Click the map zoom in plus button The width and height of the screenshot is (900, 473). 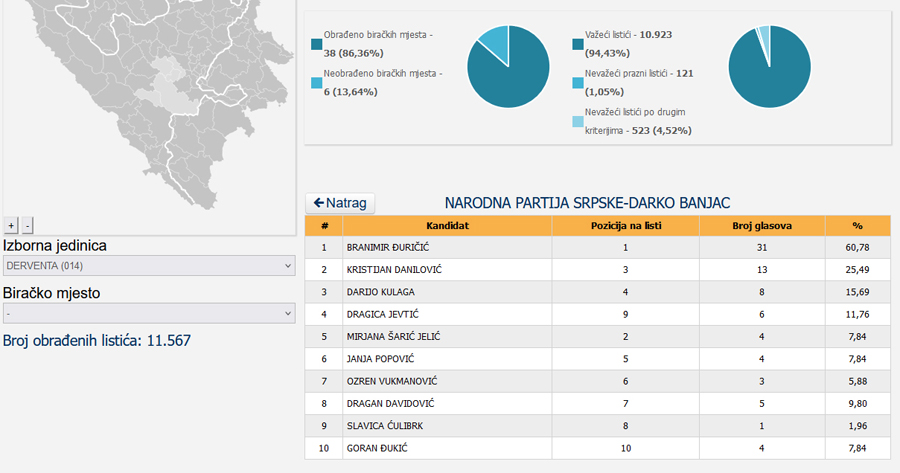point(11,225)
